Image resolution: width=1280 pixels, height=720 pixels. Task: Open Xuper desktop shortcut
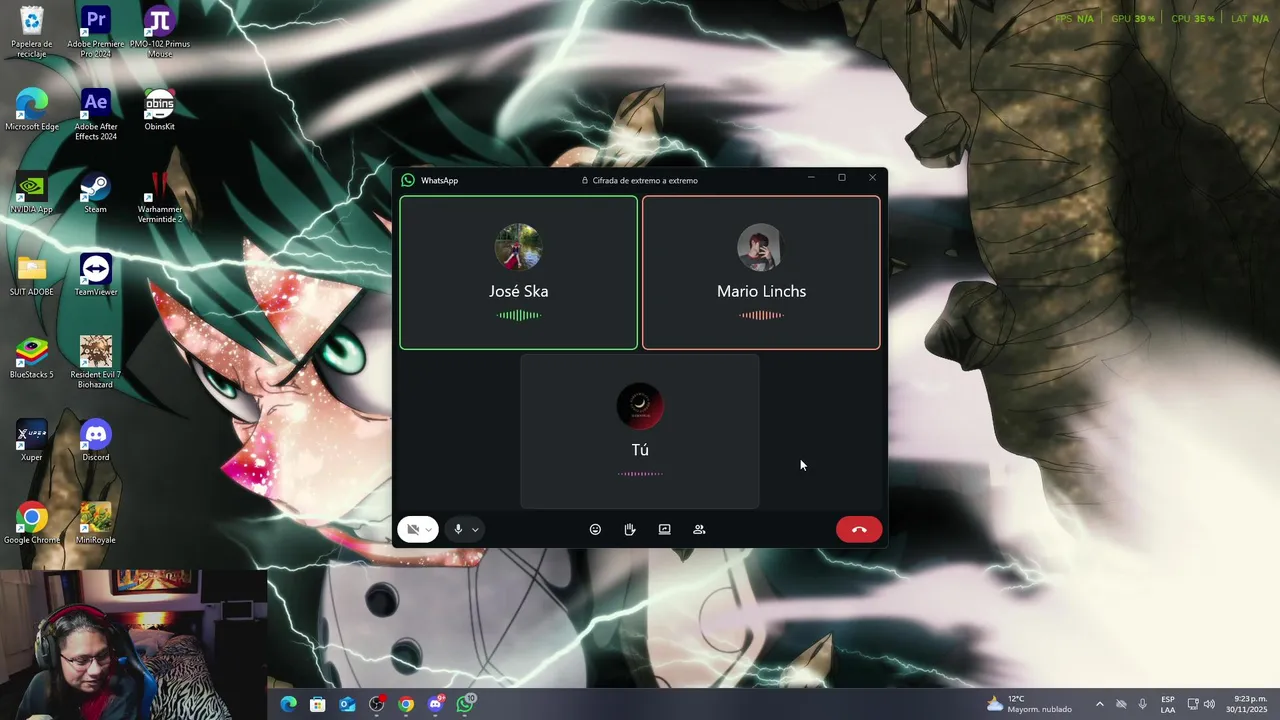32,441
